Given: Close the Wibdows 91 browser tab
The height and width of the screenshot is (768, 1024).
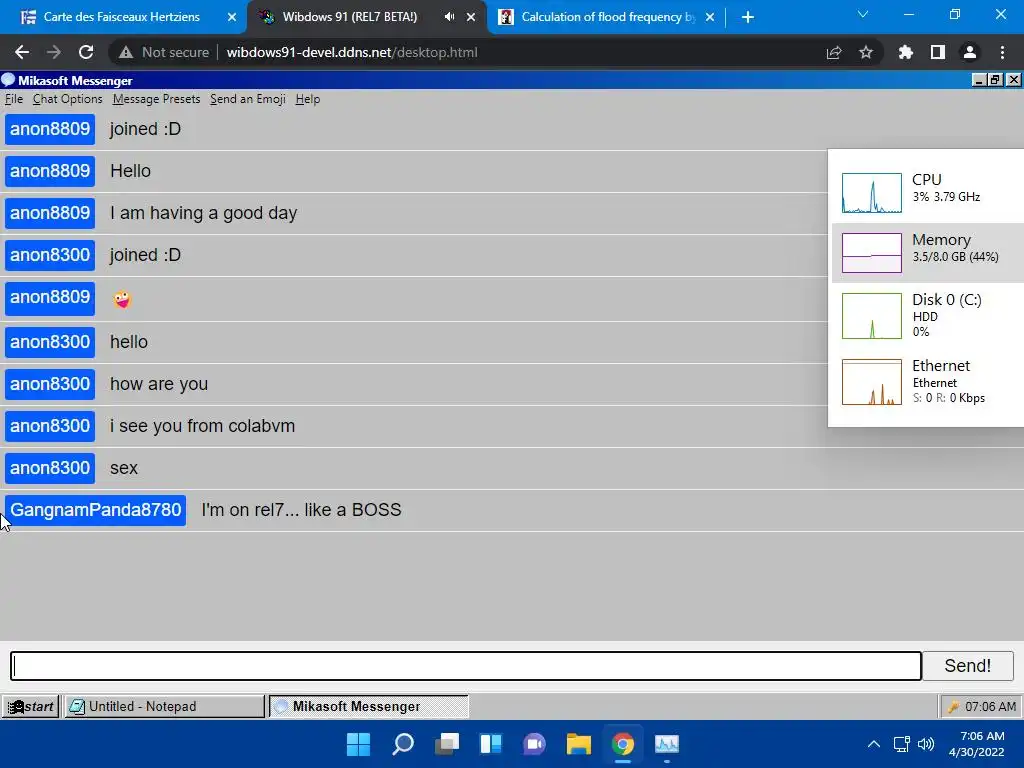Looking at the screenshot, I should pos(471,18).
